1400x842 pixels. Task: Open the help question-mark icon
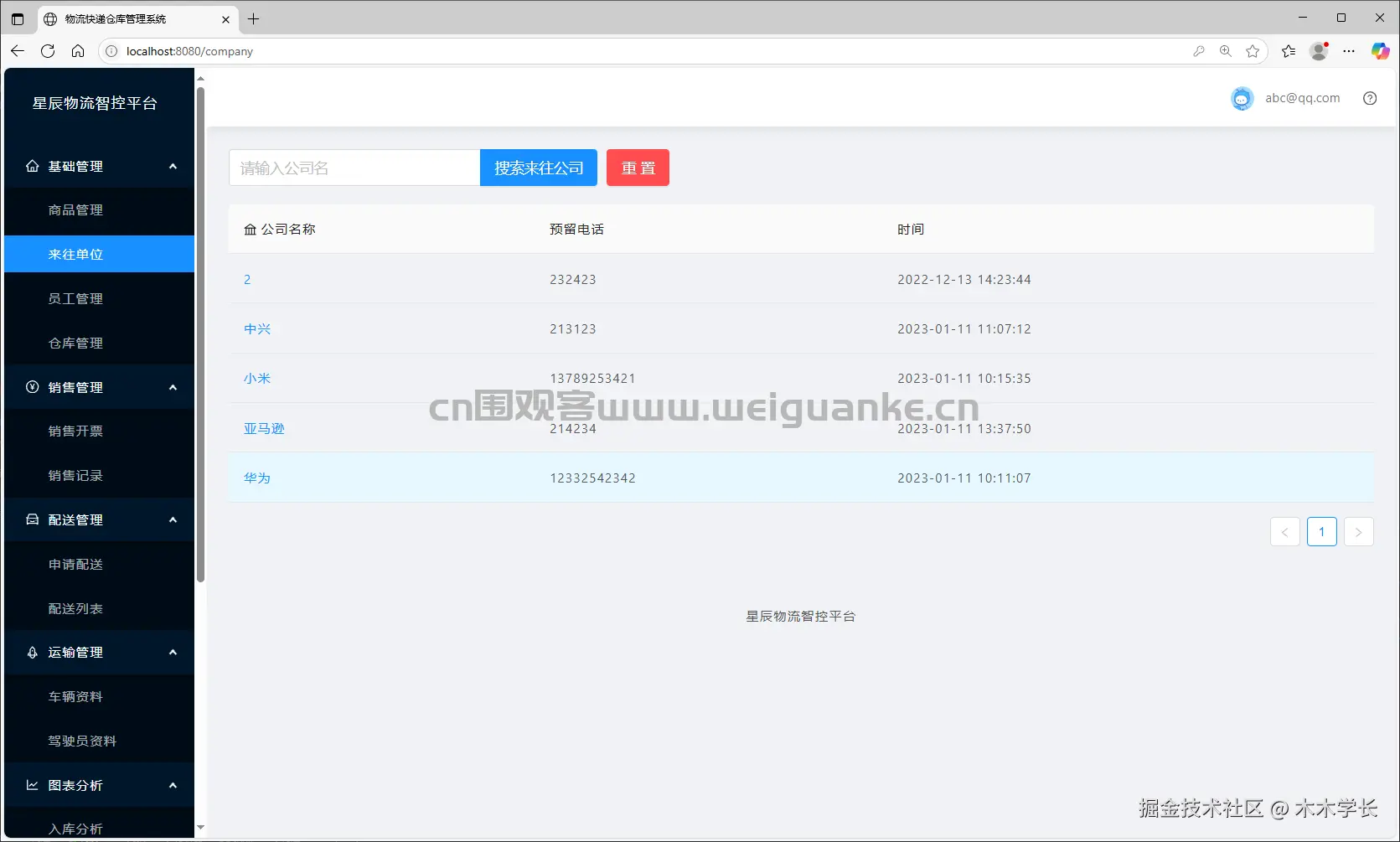click(1370, 98)
